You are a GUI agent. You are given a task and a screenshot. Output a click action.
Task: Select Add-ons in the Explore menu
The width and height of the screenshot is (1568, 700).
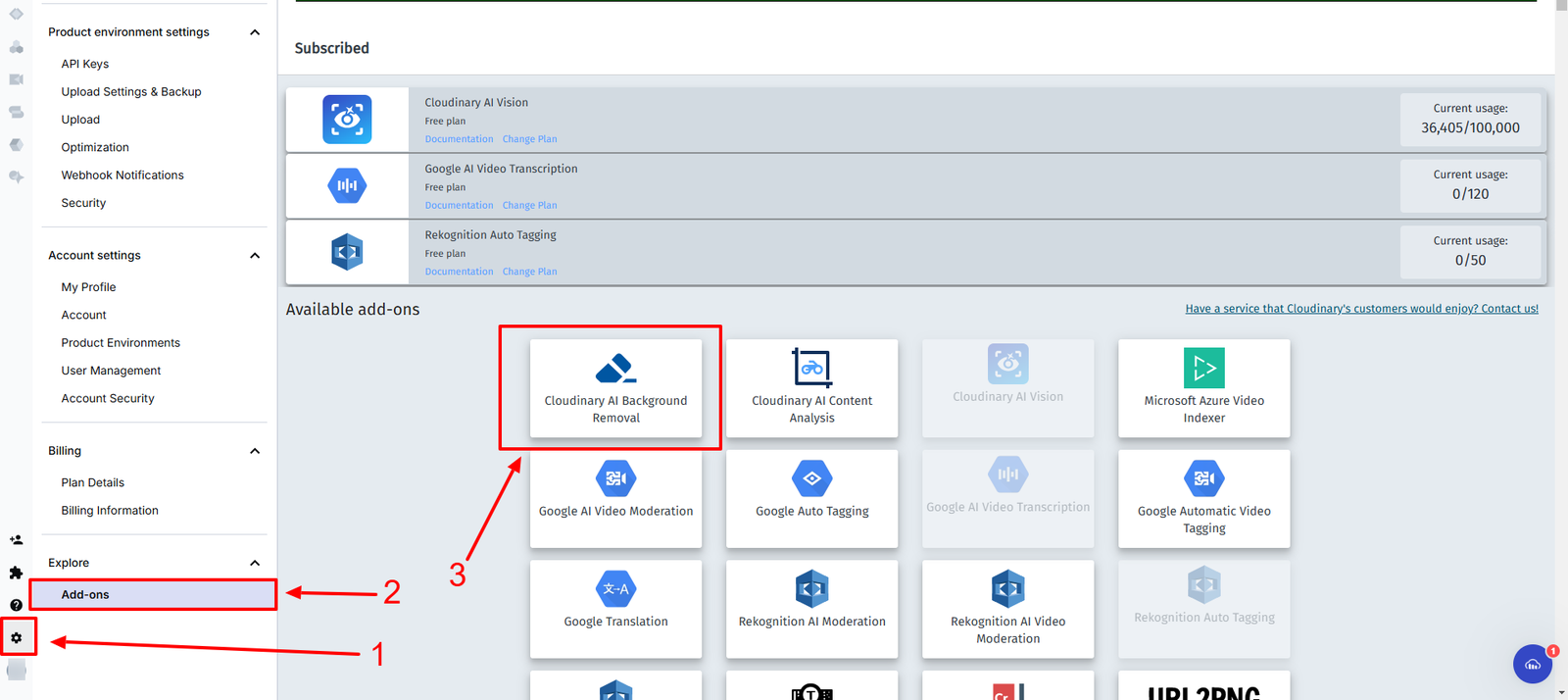(85, 595)
